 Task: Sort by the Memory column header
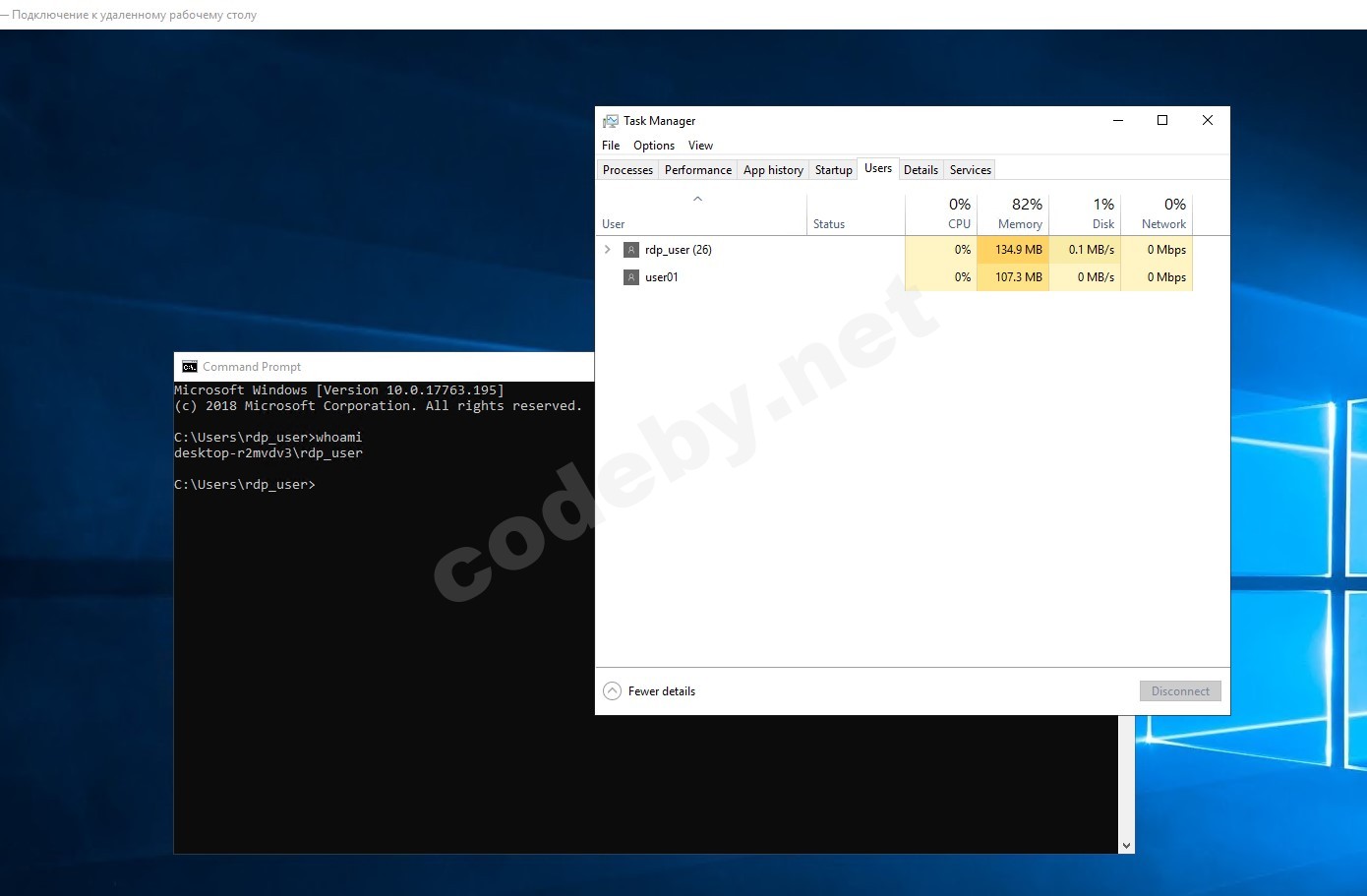1013,214
